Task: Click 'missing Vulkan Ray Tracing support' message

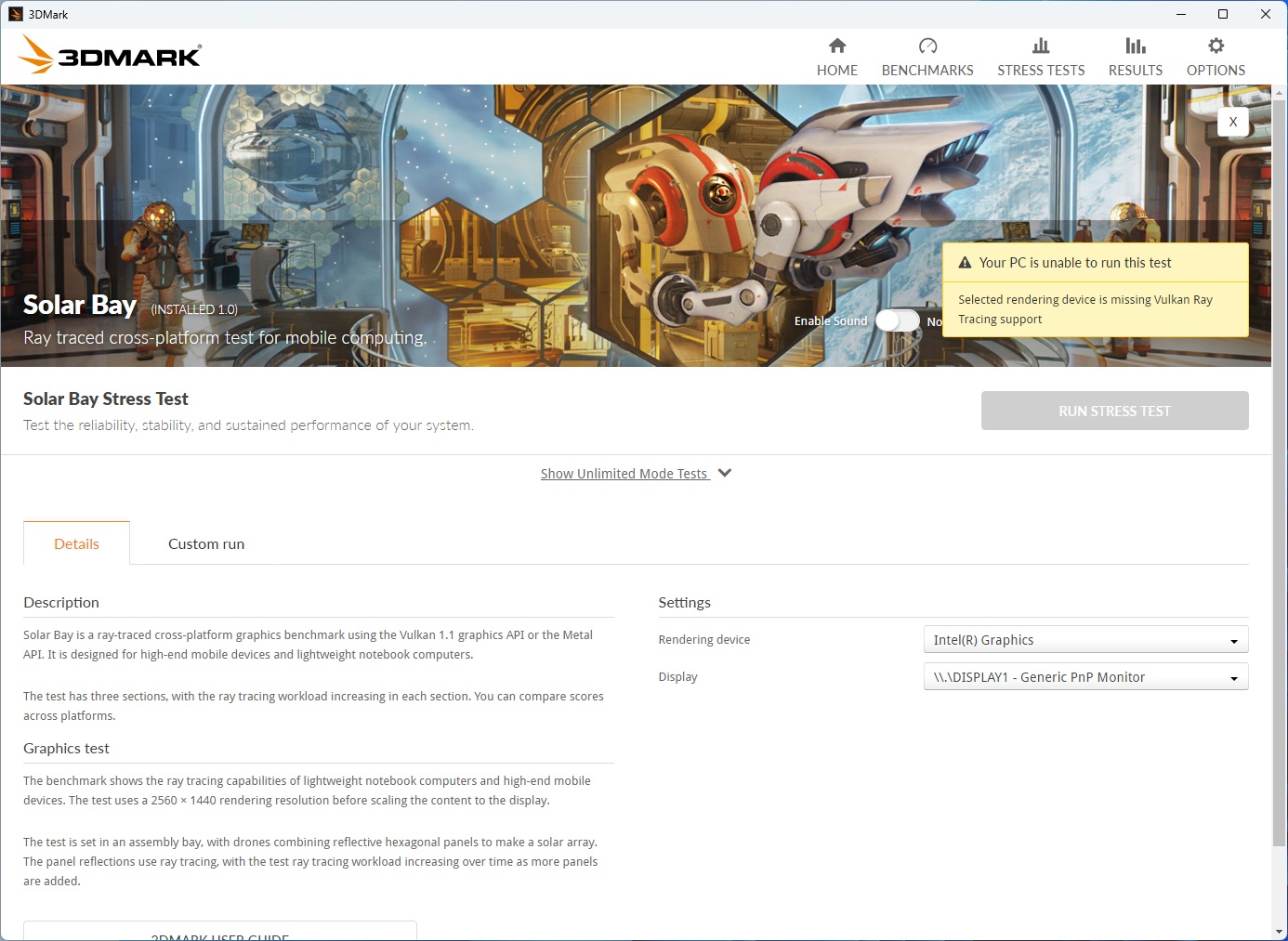Action: [x=1085, y=309]
